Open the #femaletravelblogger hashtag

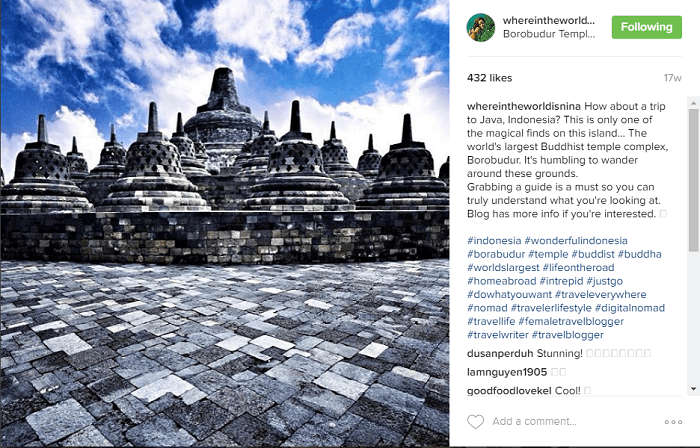571,321
